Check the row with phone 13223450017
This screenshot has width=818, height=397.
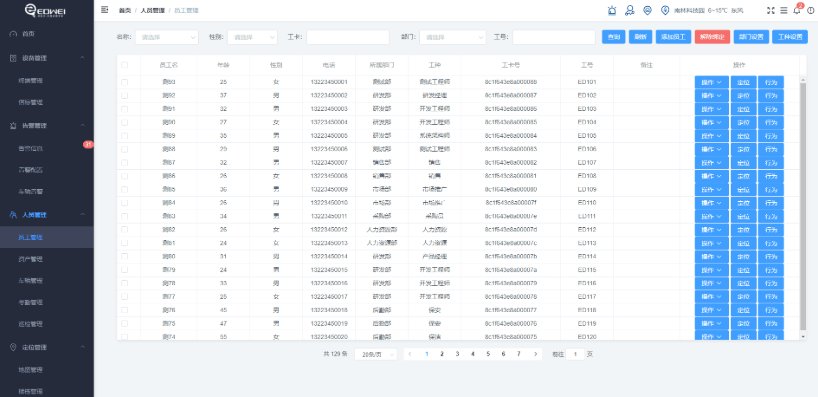124,296
